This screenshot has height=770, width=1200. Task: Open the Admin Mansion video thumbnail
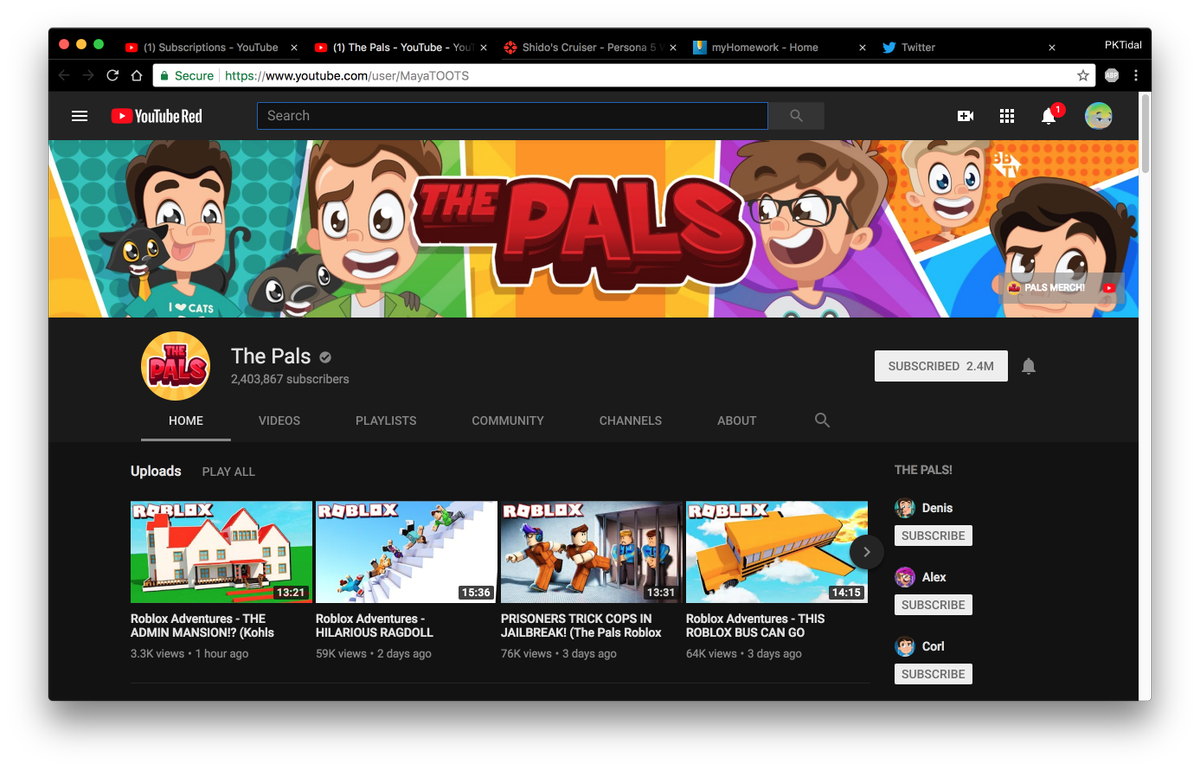pos(221,552)
